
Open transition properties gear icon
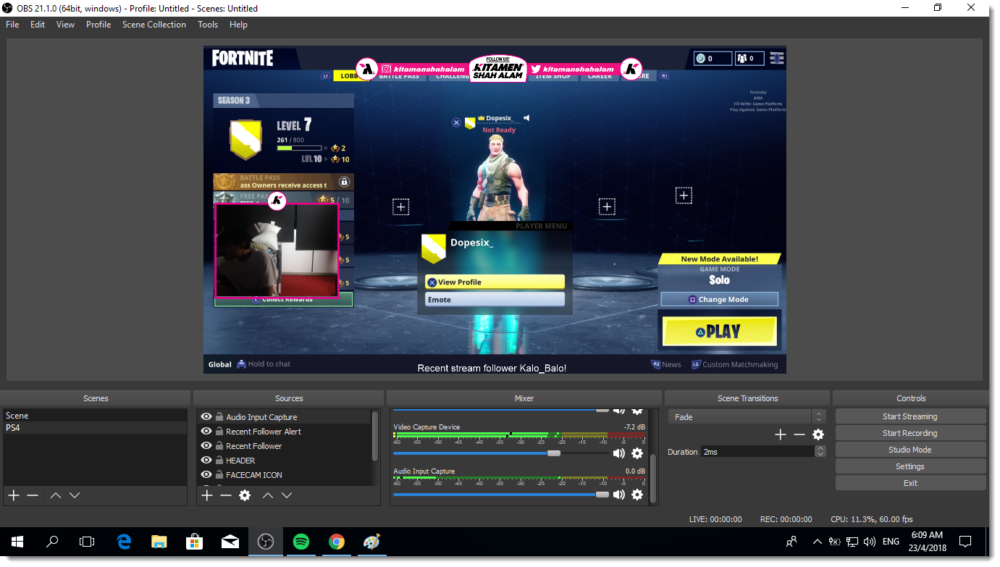coord(818,435)
